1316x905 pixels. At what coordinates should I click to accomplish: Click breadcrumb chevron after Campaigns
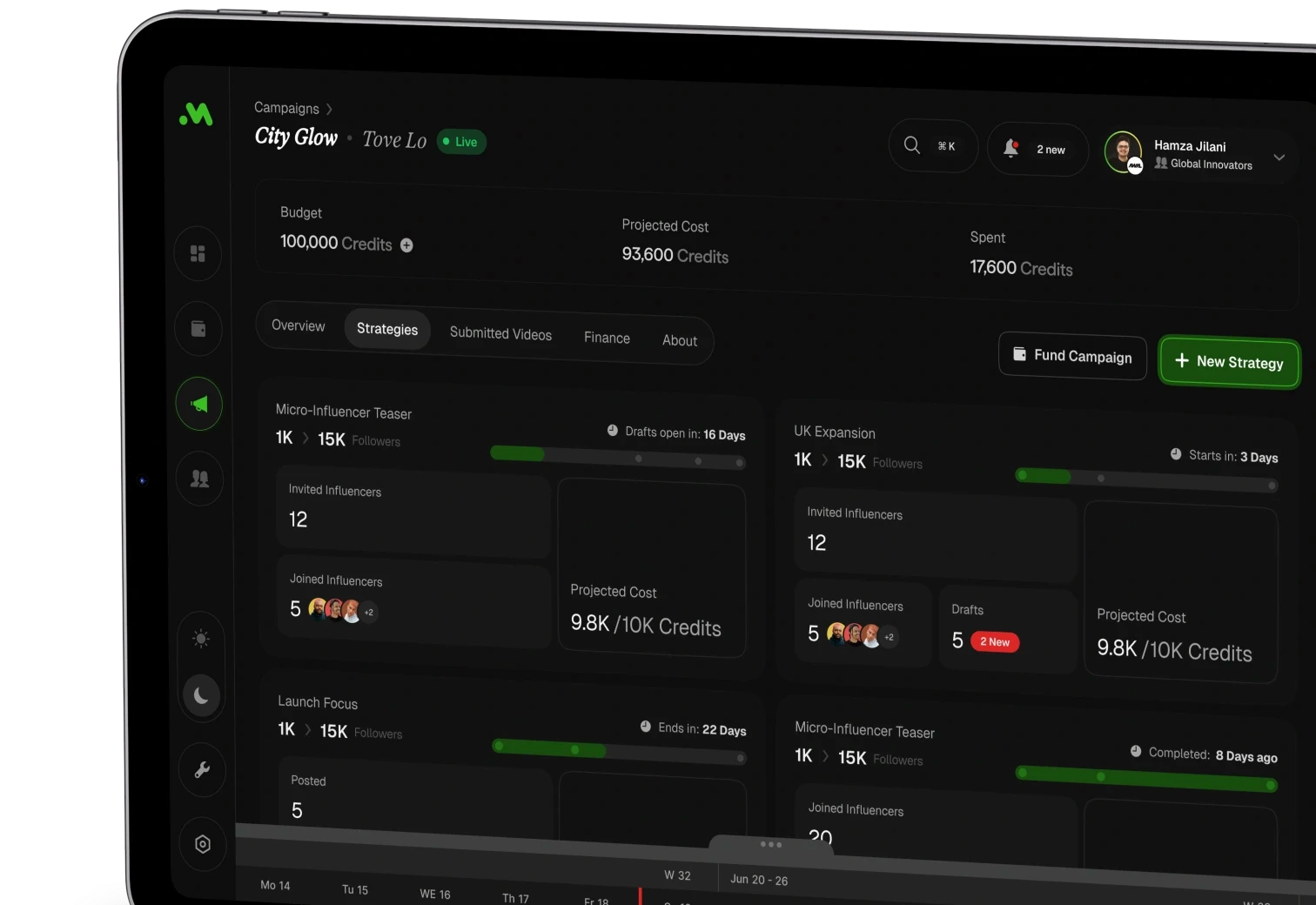[x=329, y=110]
